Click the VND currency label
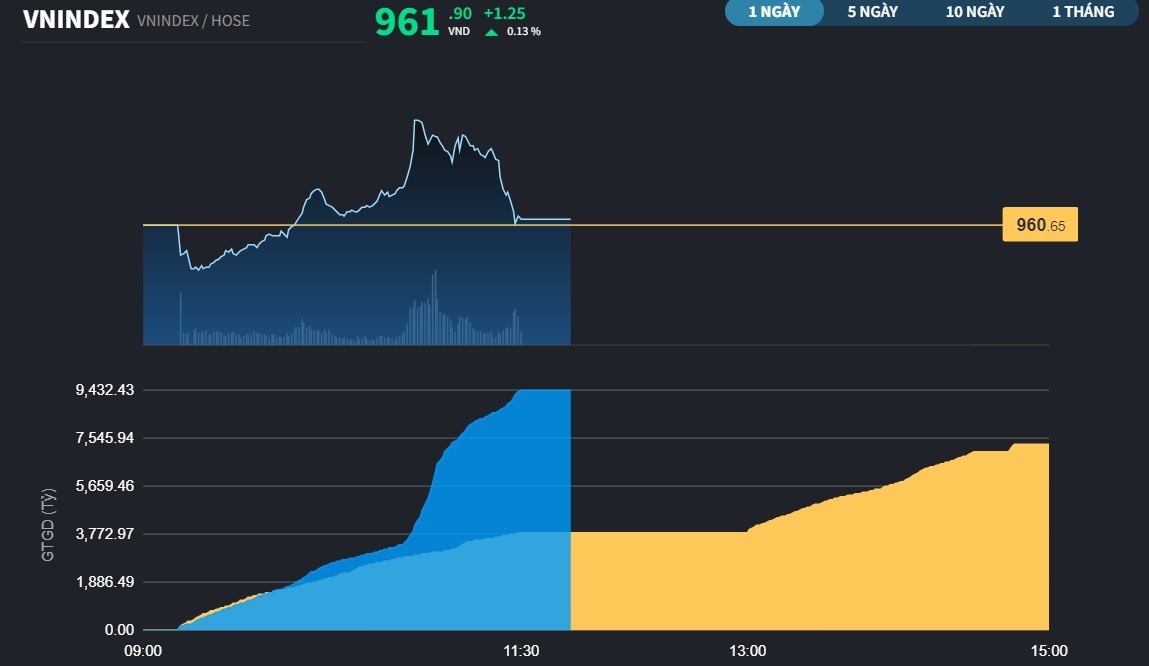Viewport: 1149px width, 666px height. pyautogui.click(x=459, y=32)
